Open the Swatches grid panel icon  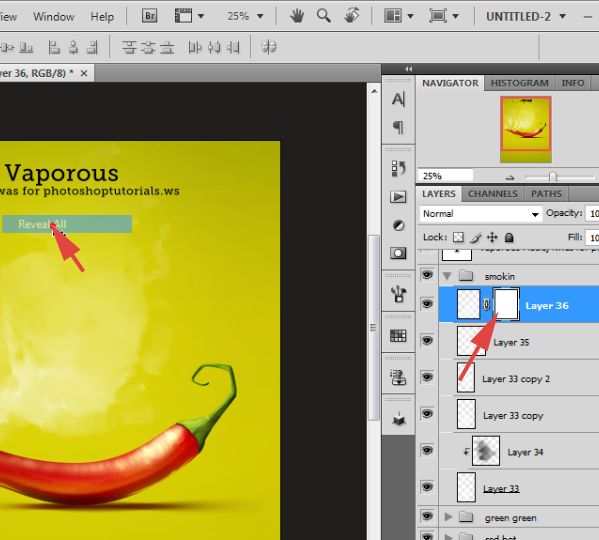(398, 336)
